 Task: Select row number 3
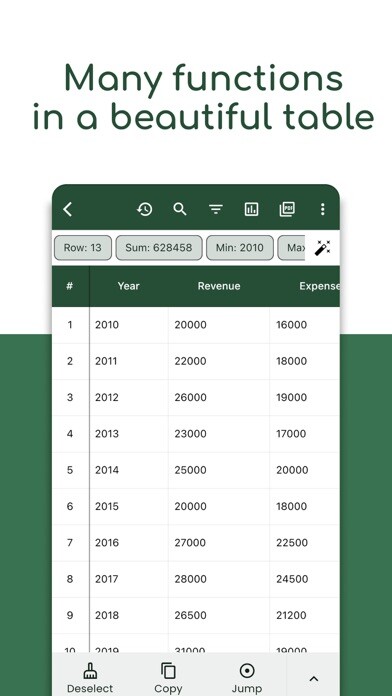(x=70, y=397)
